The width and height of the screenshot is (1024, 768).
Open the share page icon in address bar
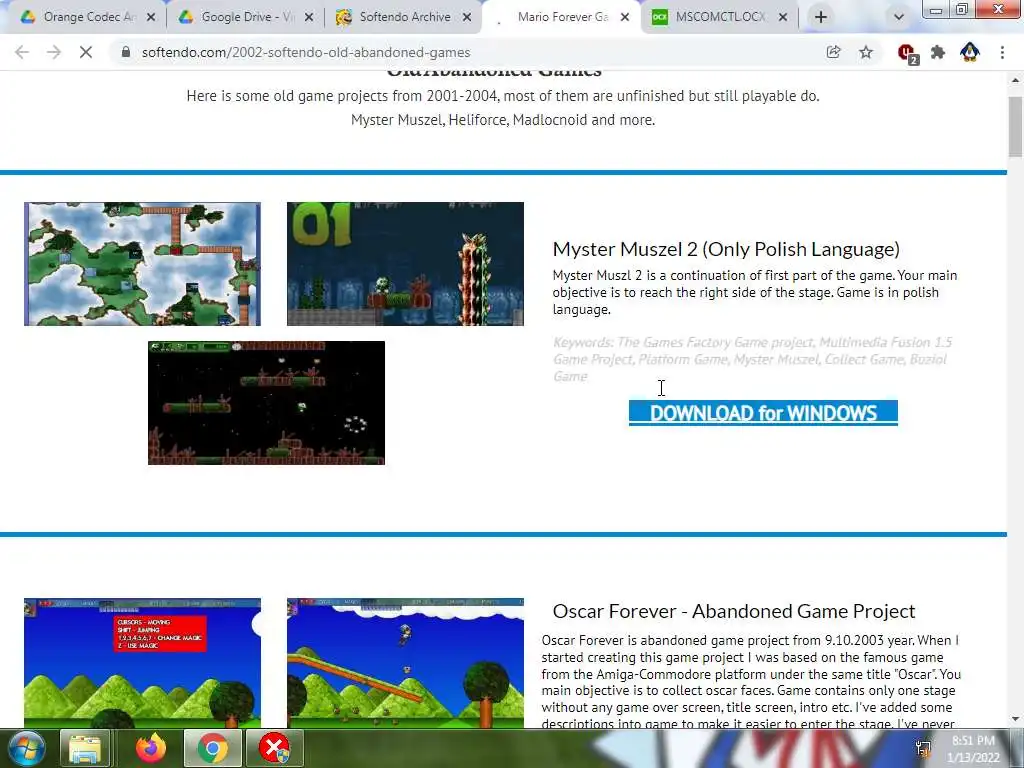coord(833,52)
